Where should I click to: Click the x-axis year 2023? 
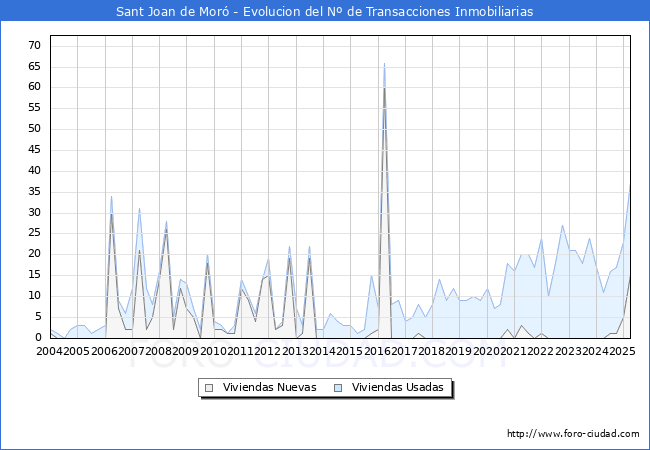[568, 351]
